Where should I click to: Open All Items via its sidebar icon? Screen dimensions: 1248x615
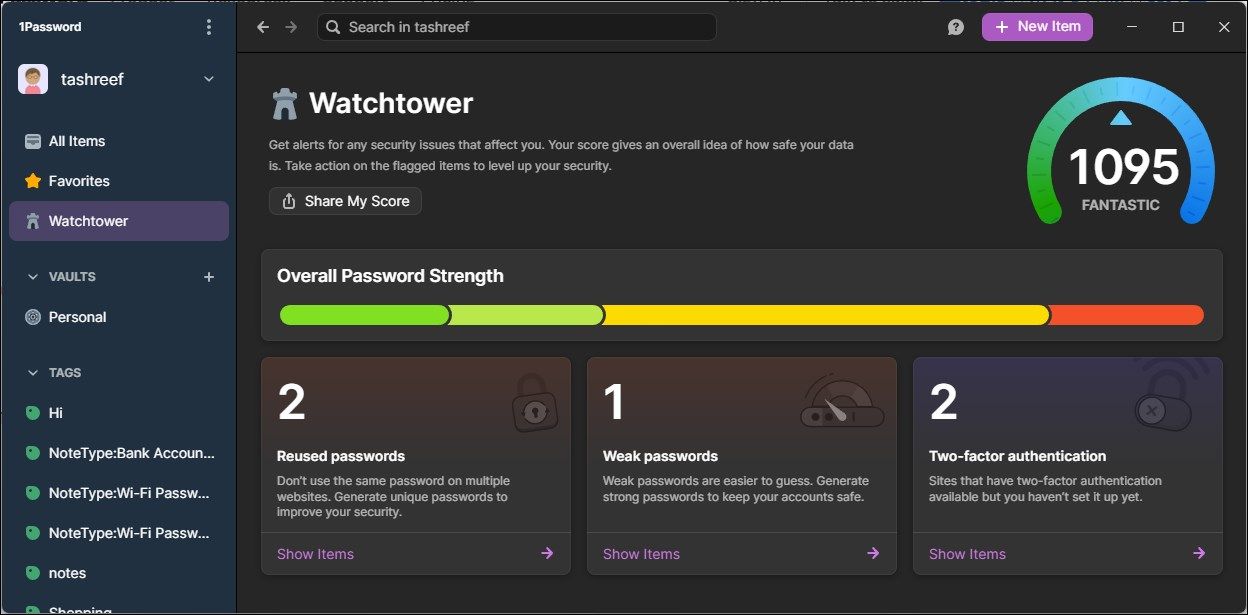[x=33, y=141]
